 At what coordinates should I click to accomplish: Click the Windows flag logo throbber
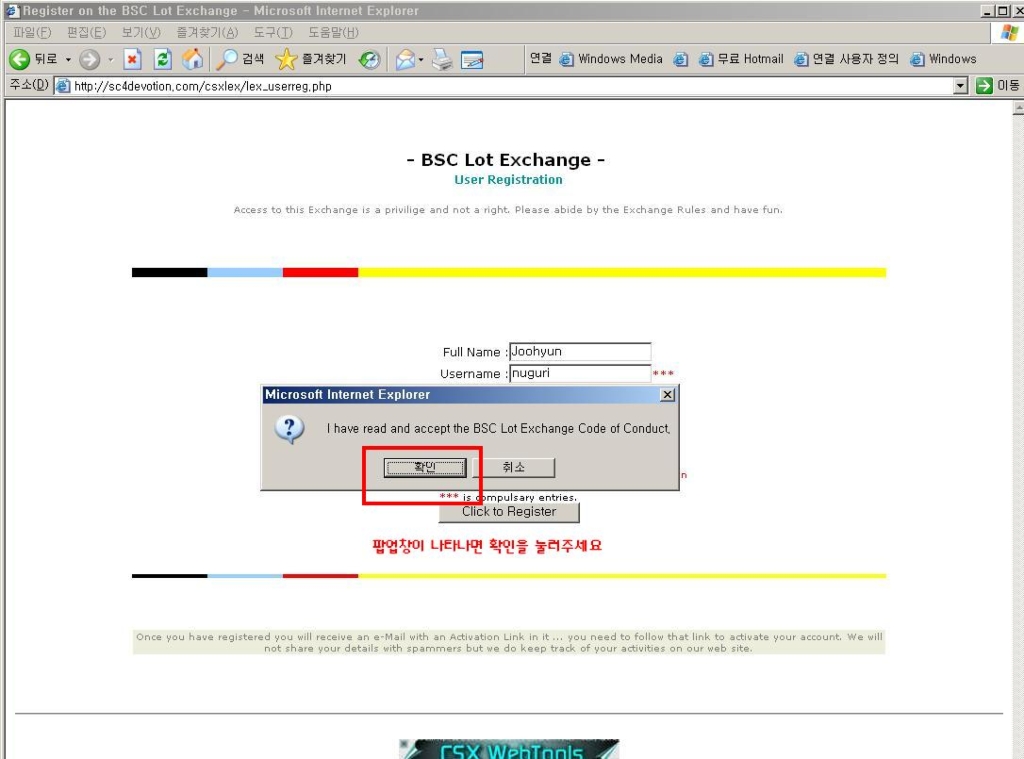pos(1010,32)
